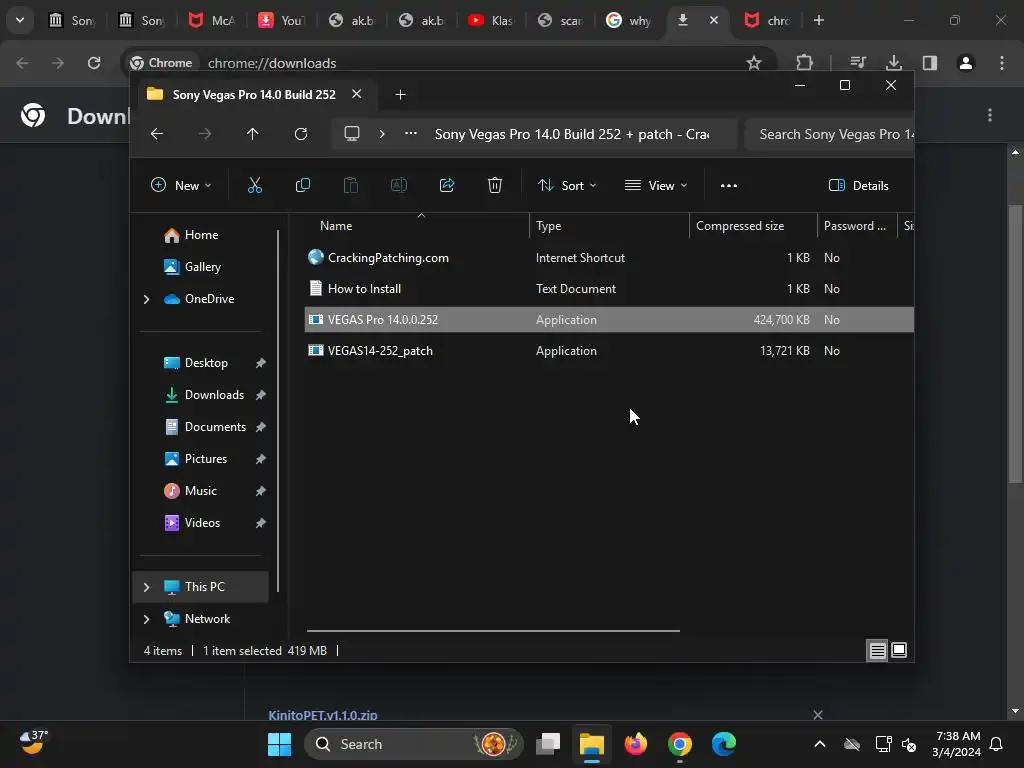Open Chrome tab search dropdown arrow
Viewport: 1024px width, 768px height.
20,20
